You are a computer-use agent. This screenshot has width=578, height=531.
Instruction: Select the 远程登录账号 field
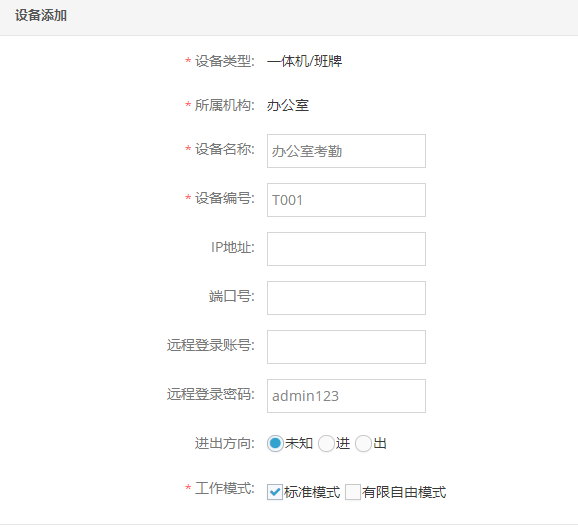[346, 347]
